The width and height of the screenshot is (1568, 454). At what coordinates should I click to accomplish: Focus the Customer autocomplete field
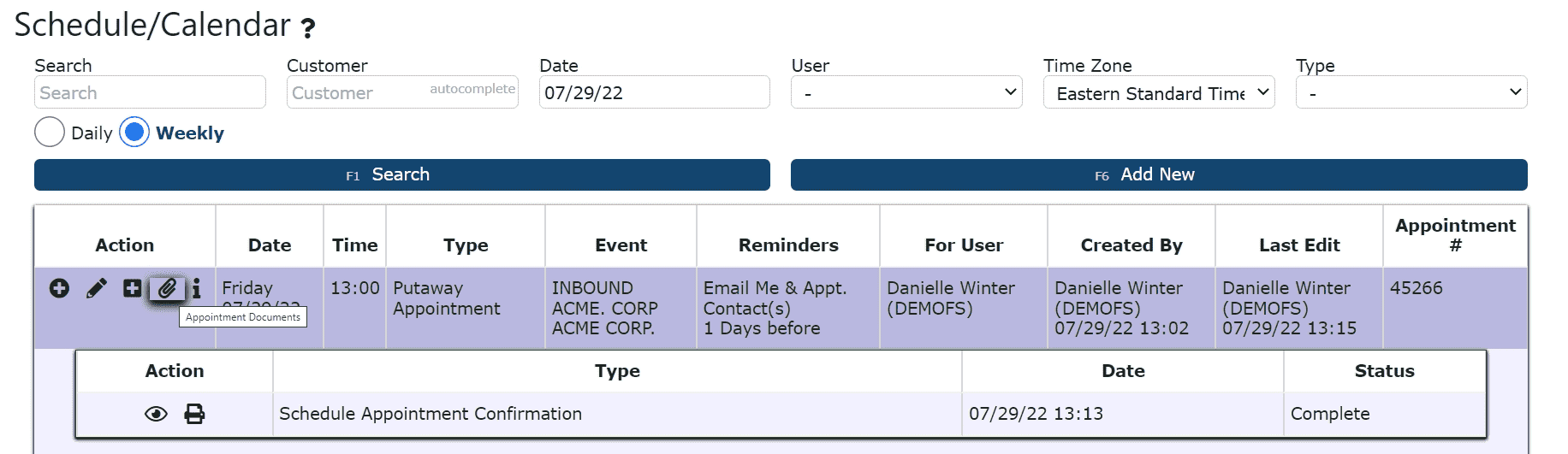402,92
